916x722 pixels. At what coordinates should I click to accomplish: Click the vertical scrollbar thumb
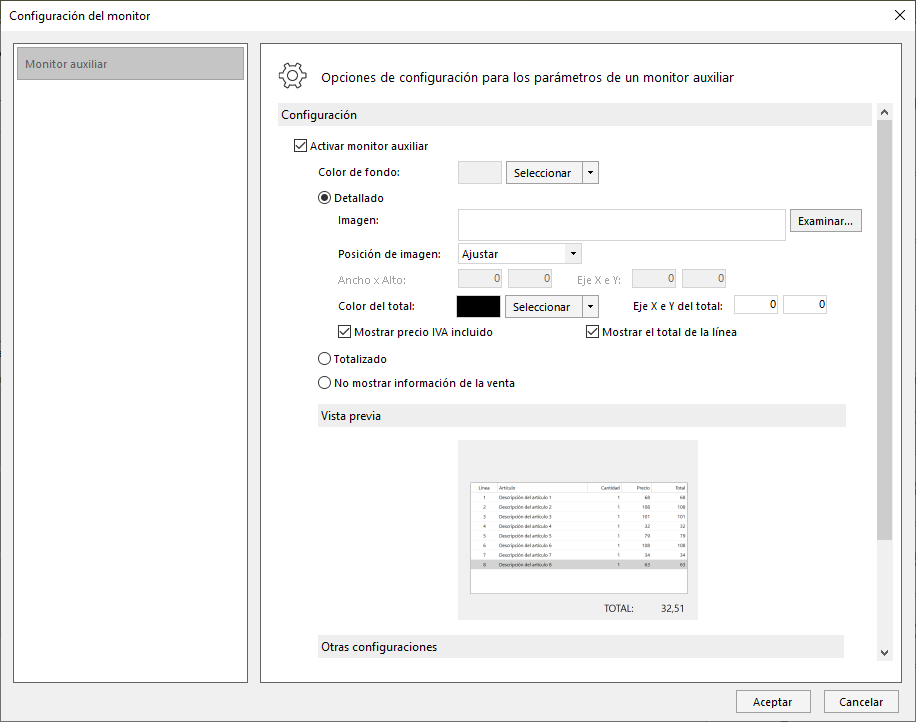point(884,330)
